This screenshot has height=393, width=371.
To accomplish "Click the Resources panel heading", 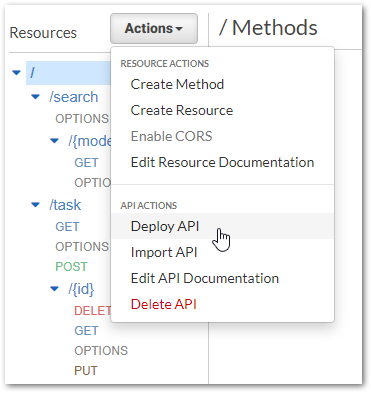I will point(43,33).
